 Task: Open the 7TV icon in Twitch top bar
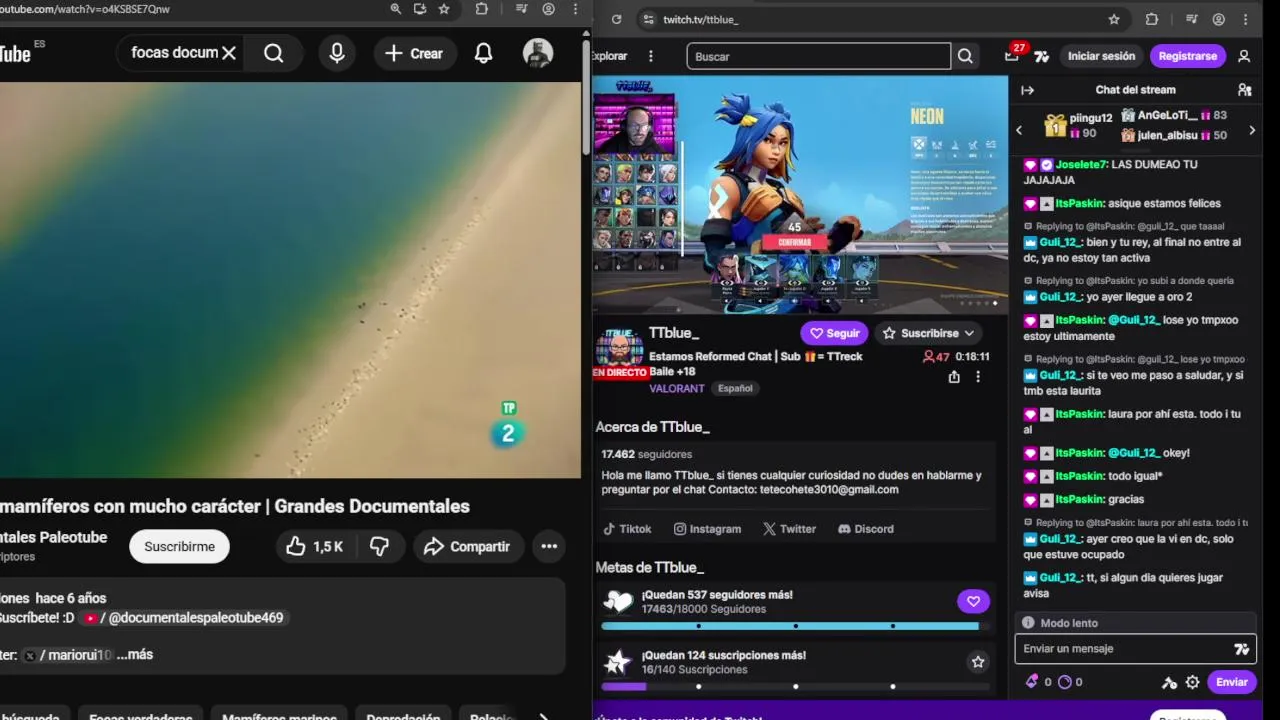coord(1041,56)
